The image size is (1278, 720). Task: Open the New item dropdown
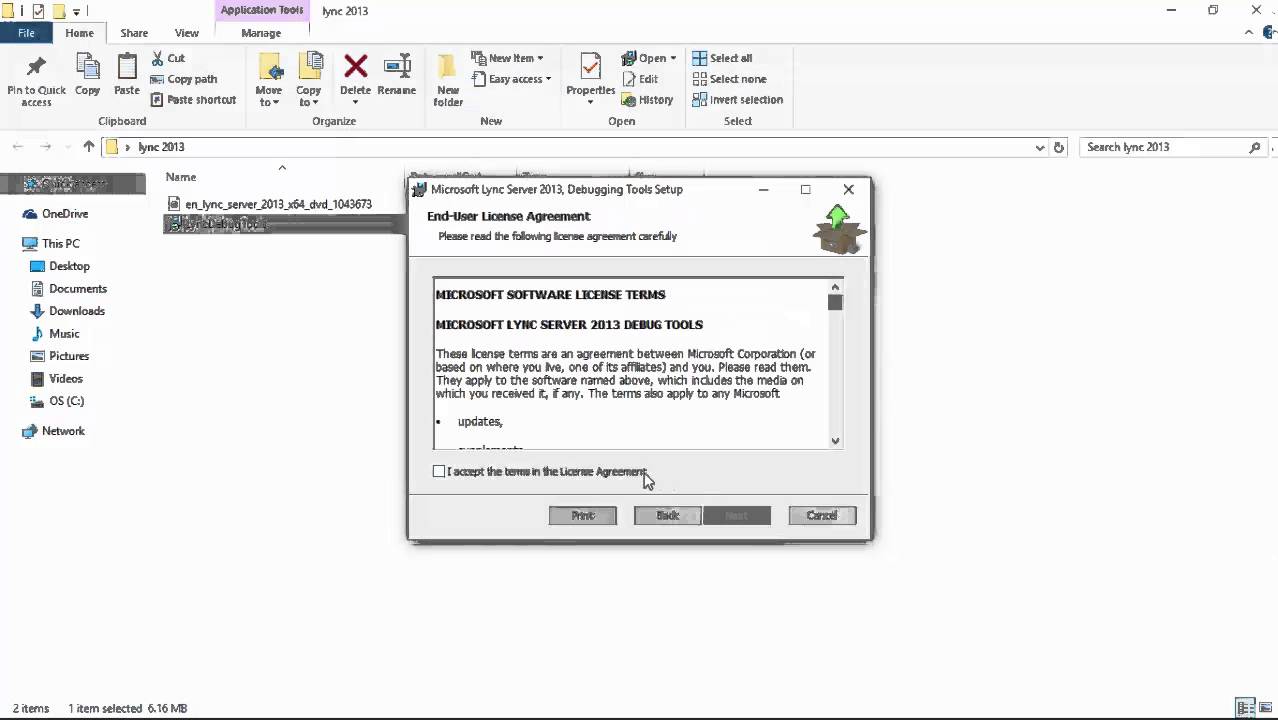(507, 58)
